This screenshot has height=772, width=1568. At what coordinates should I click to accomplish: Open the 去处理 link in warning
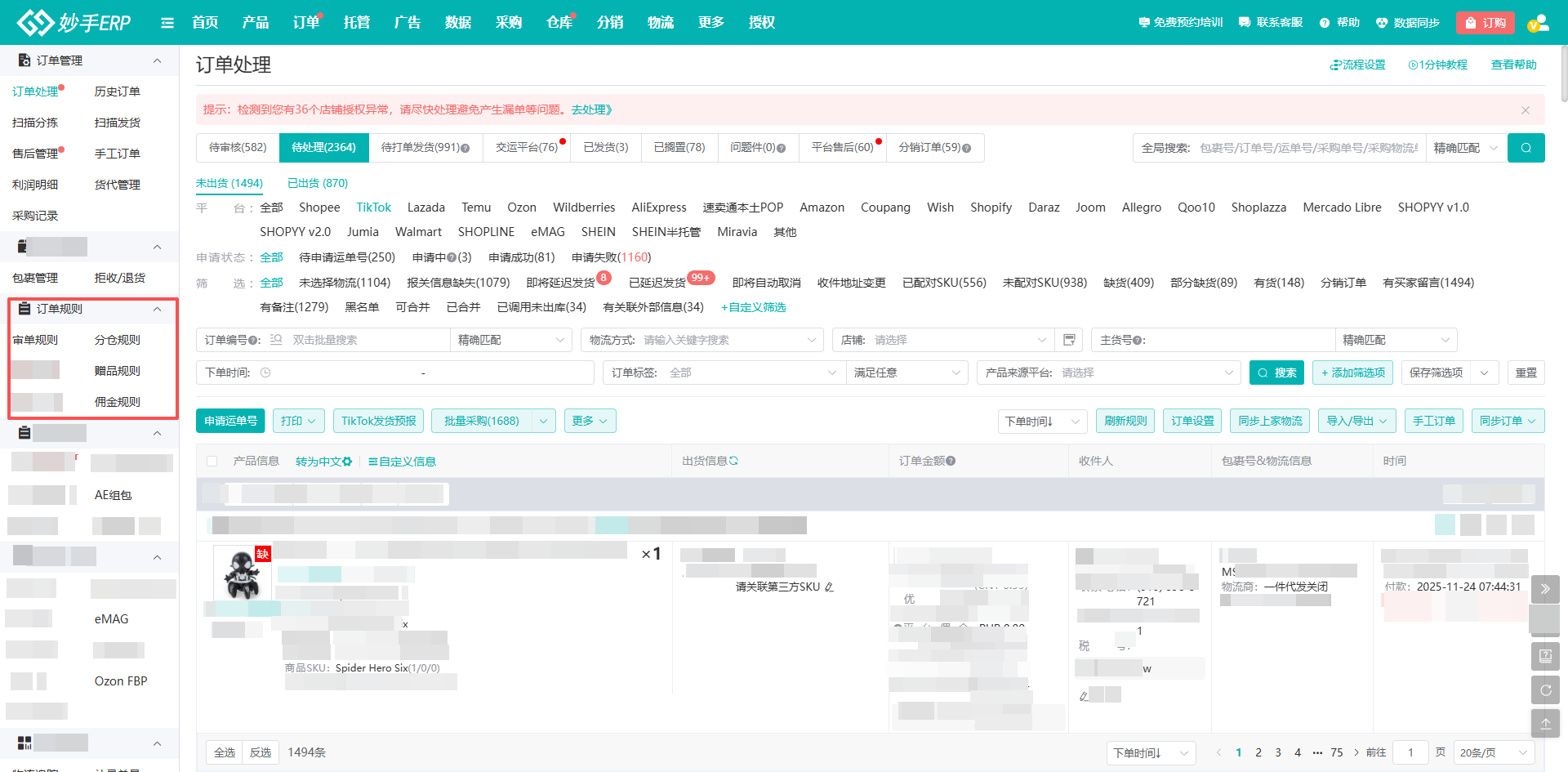pos(591,109)
